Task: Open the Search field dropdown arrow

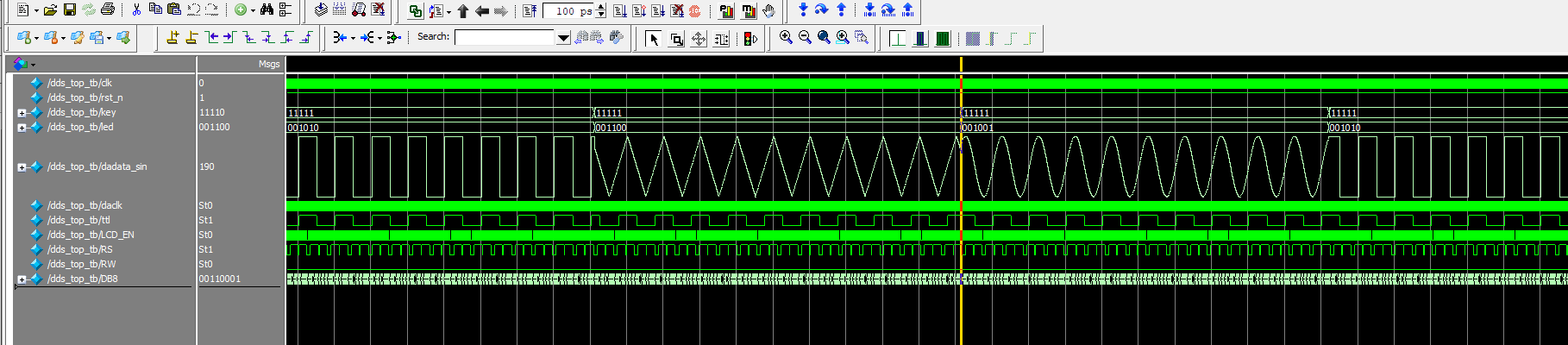Action: [563, 37]
